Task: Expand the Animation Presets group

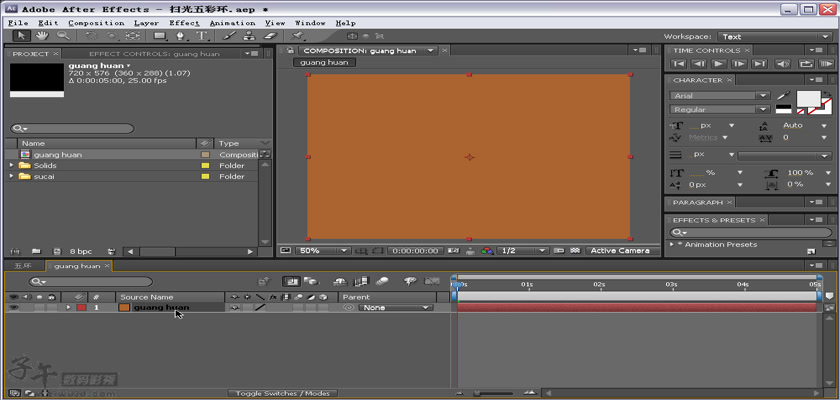Action: click(672, 244)
